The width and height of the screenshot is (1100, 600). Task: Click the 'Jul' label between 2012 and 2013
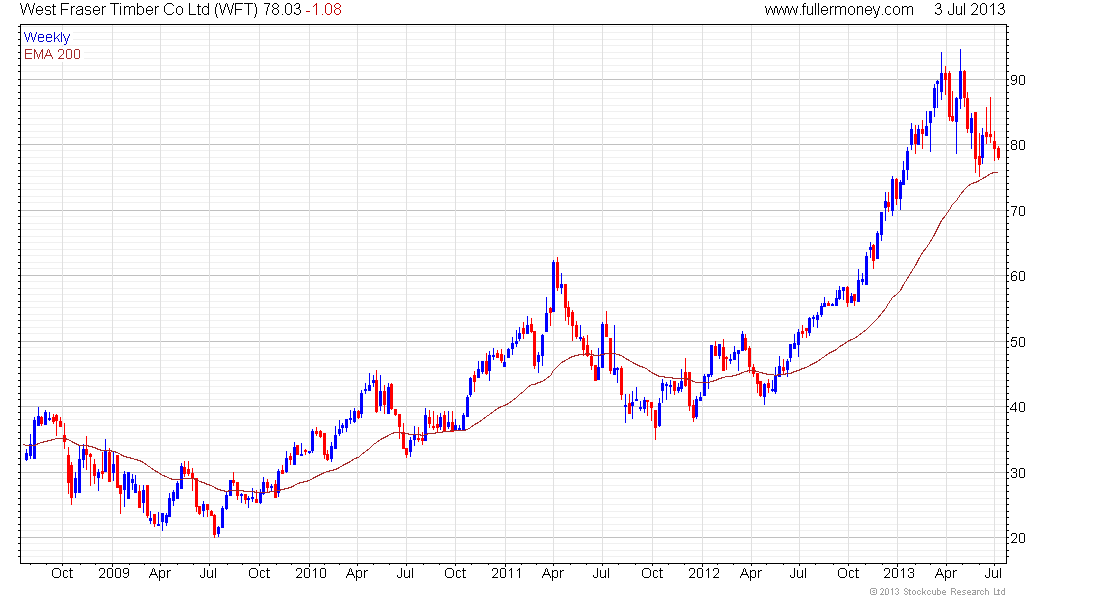pos(798,573)
